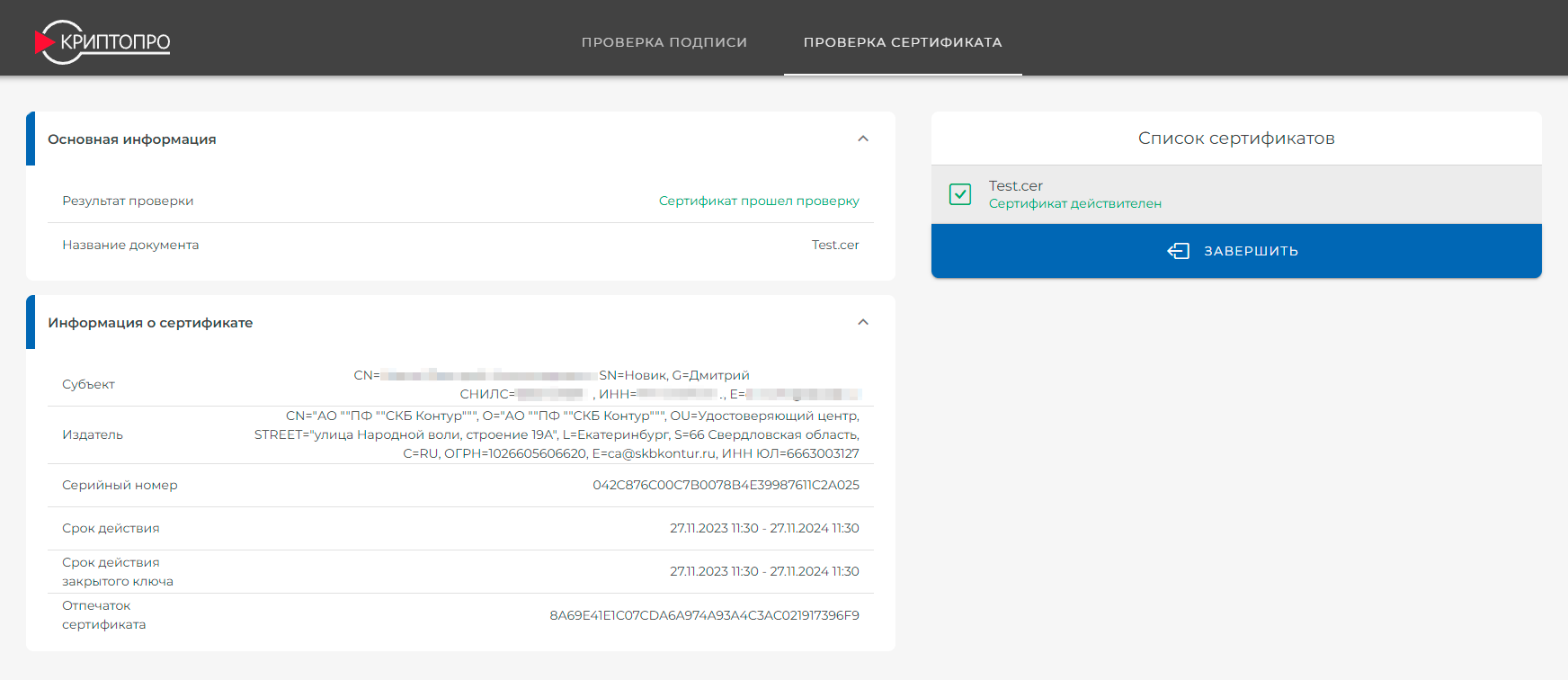Viewport: 1568px width, 680px height.
Task: Click the 'Название документа' label
Action: 130,245
